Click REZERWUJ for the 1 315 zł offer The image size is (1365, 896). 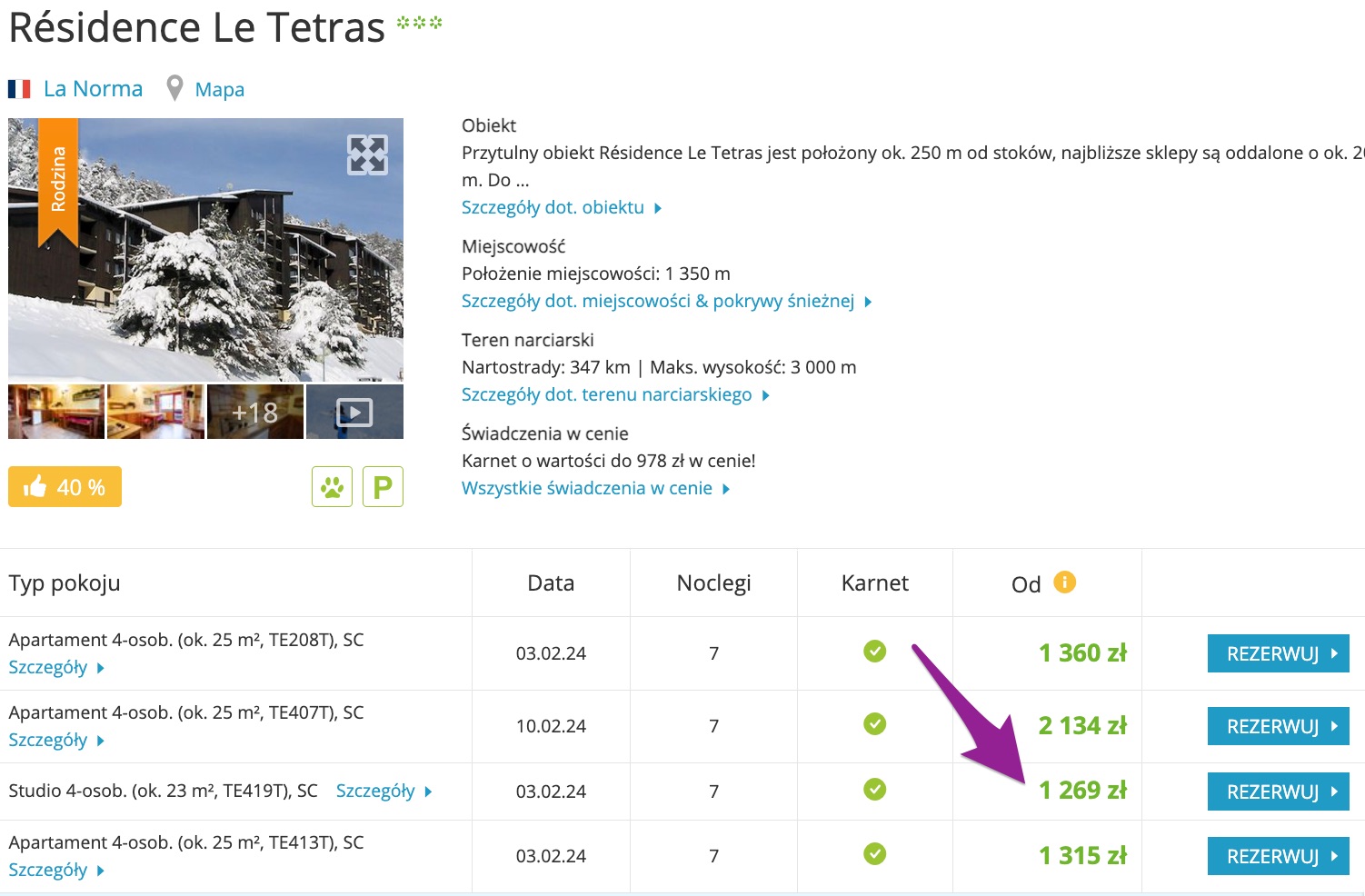click(x=1278, y=856)
